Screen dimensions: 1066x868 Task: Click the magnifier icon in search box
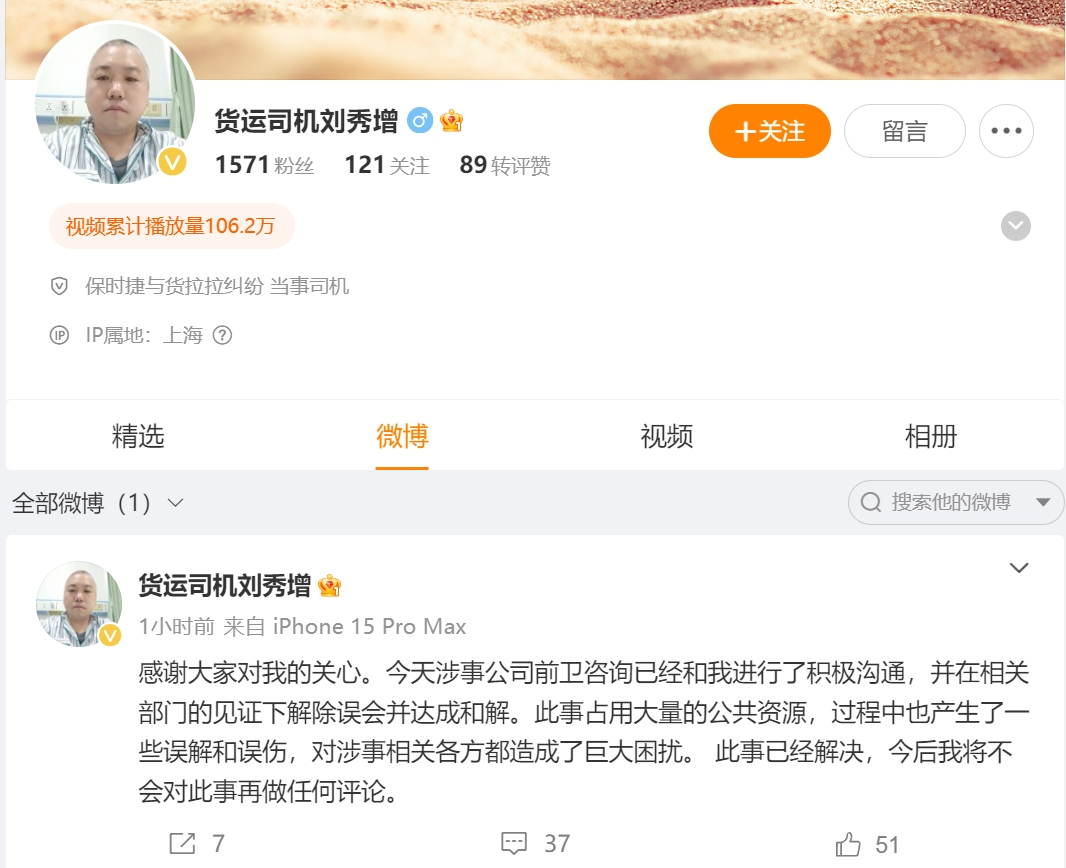tap(871, 502)
